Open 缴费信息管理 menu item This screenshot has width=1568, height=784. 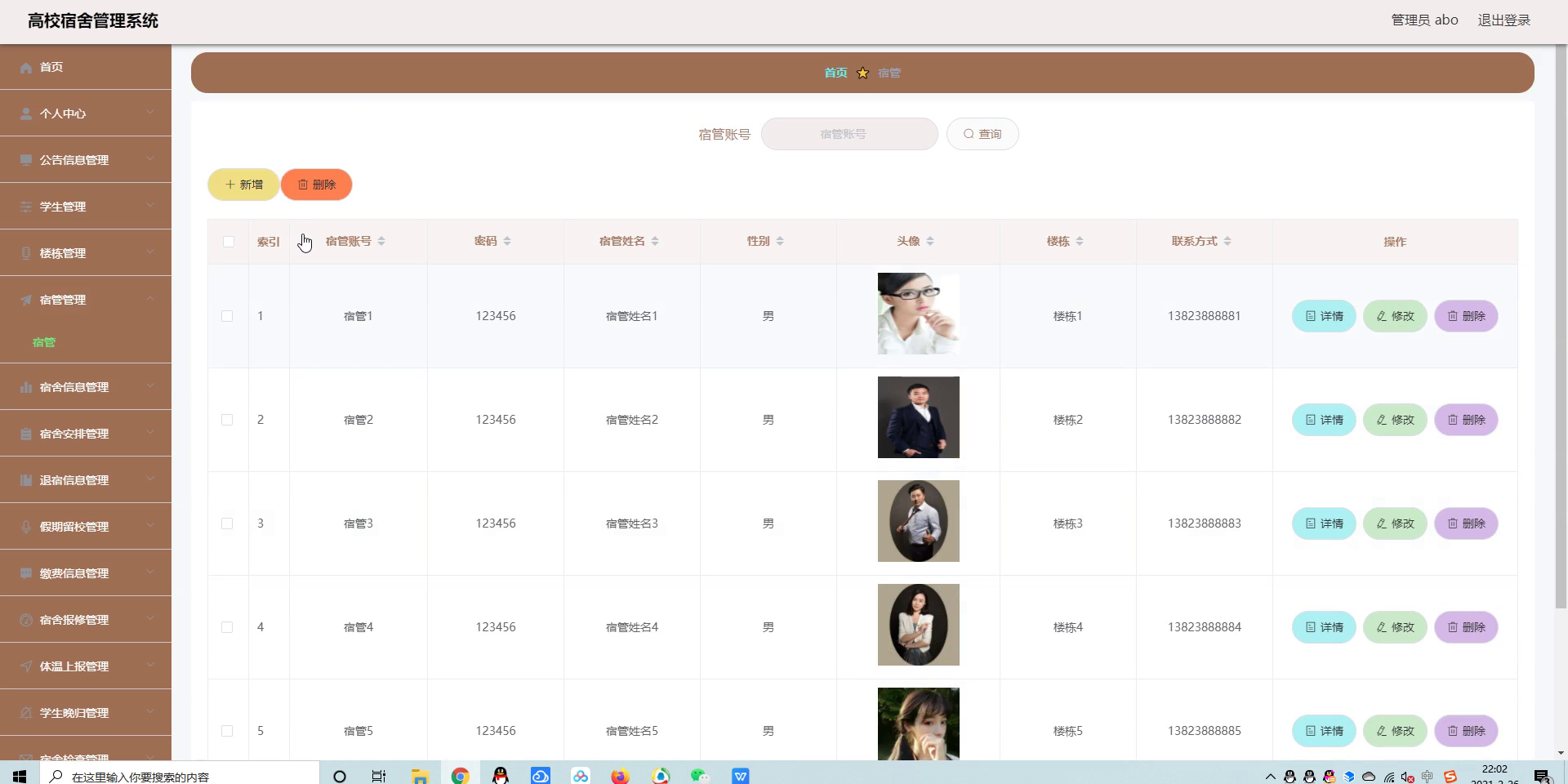(x=86, y=573)
